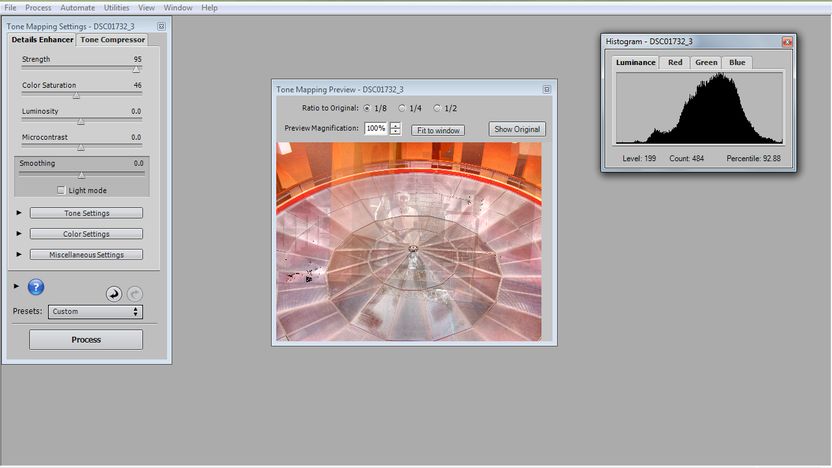
Task: Select the 1/8 ratio radio button
Action: click(367, 108)
